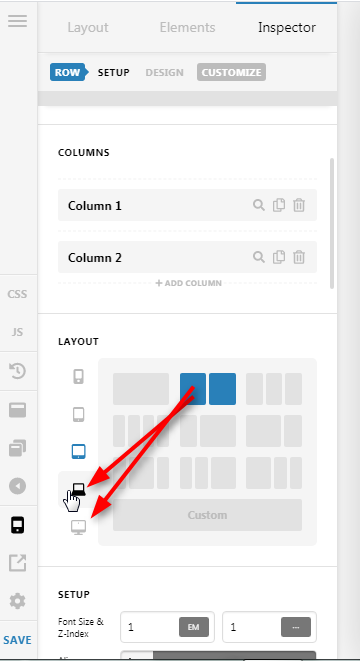Screen dimensions: 360x661
Task: Delete Column 1 with trash icon
Action: [299, 205]
